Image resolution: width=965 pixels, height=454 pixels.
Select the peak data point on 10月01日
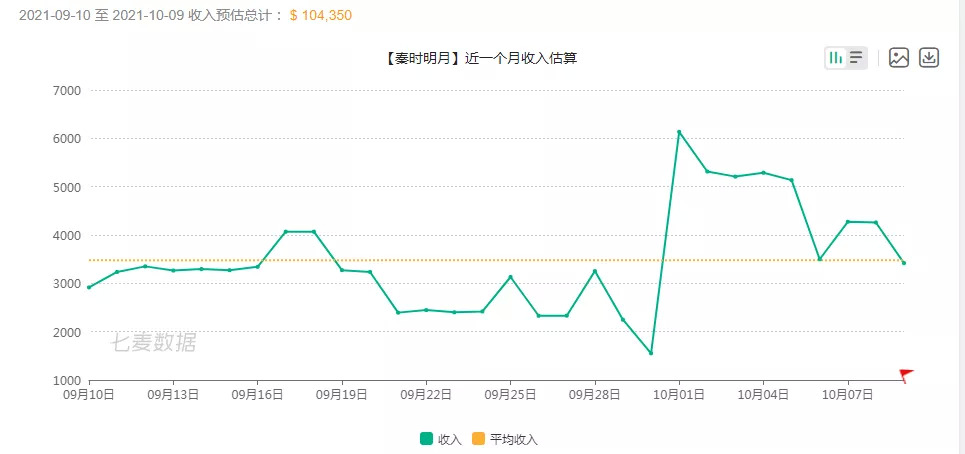point(679,132)
